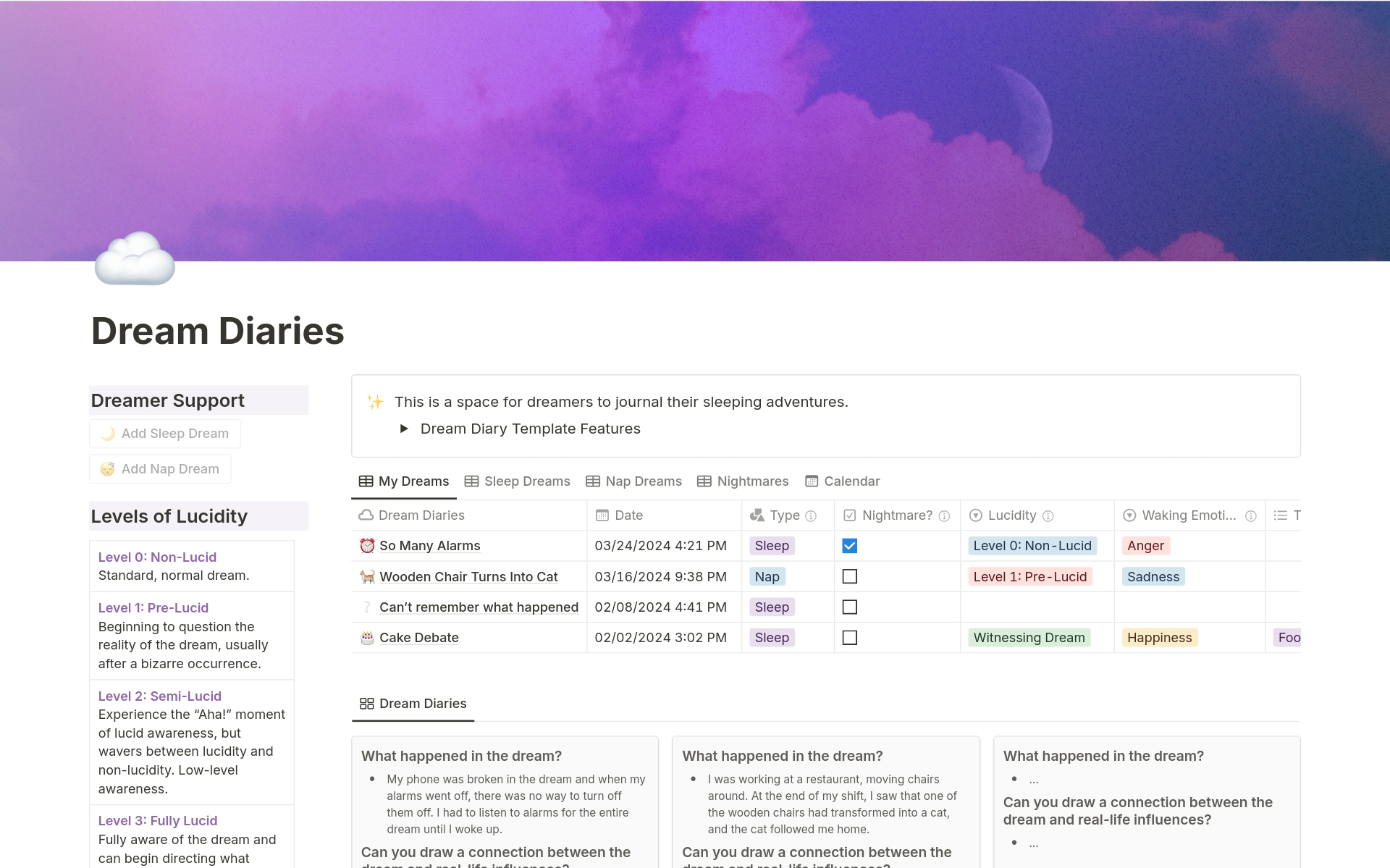Click the cake icon on Cake Debate row

point(367,638)
